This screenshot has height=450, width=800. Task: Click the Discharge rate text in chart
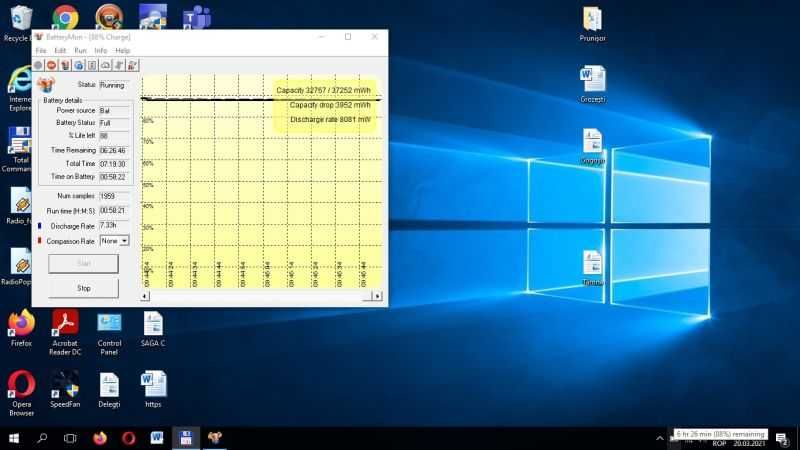pyautogui.click(x=330, y=119)
